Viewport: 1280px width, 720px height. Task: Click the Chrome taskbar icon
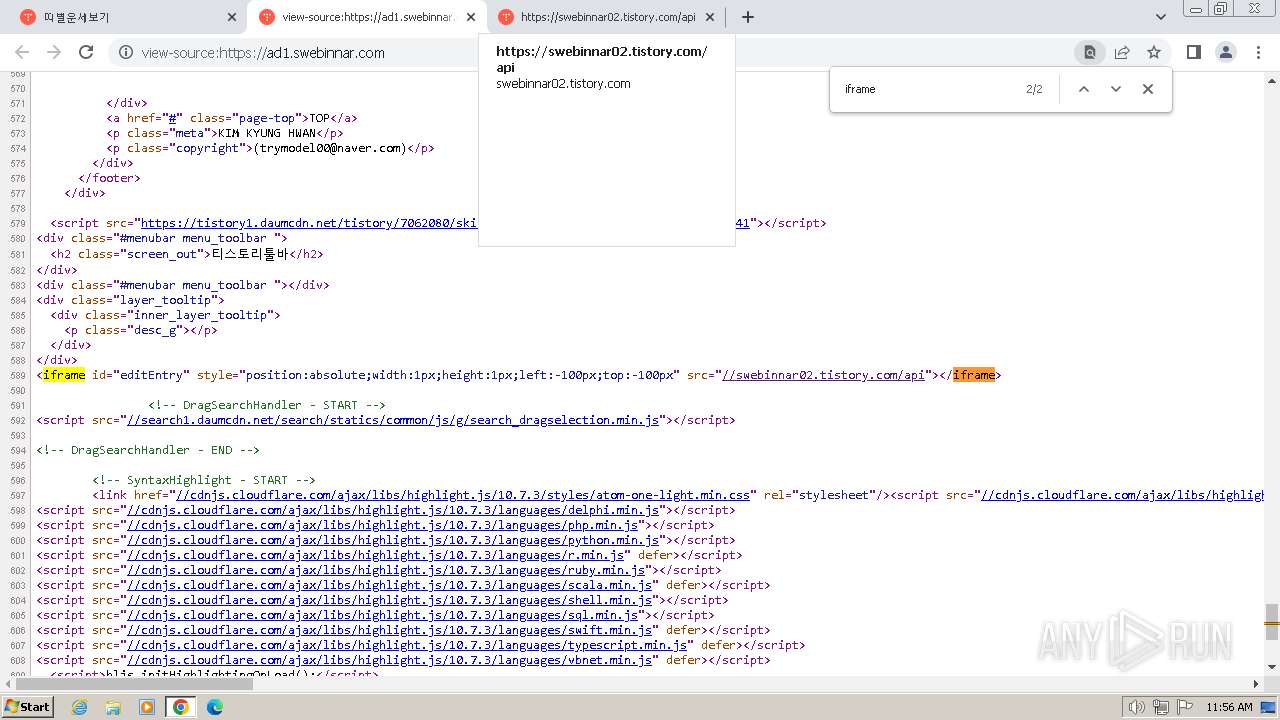click(181, 707)
